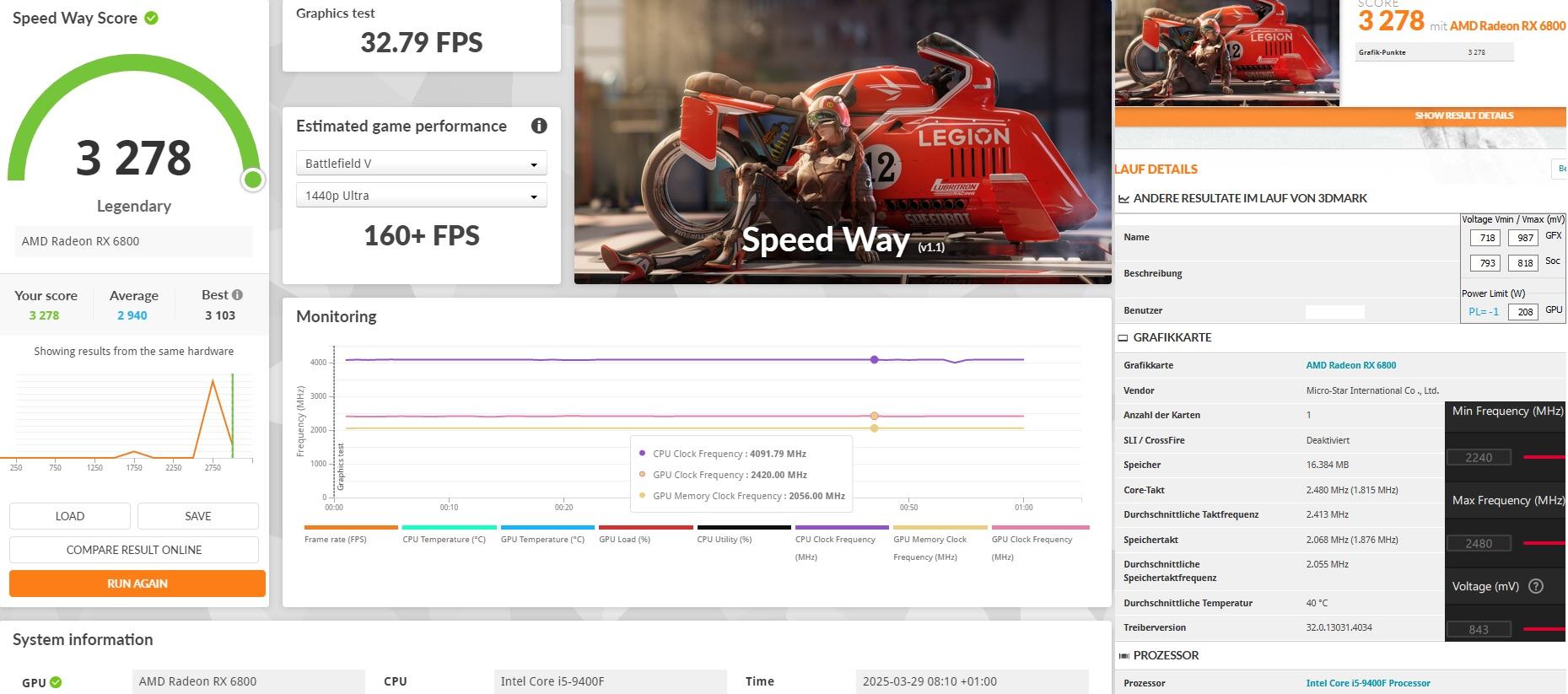Click COMPARE RESULT ONLINE
Image resolution: width=1568 pixels, height=694 pixels.
[x=134, y=550]
